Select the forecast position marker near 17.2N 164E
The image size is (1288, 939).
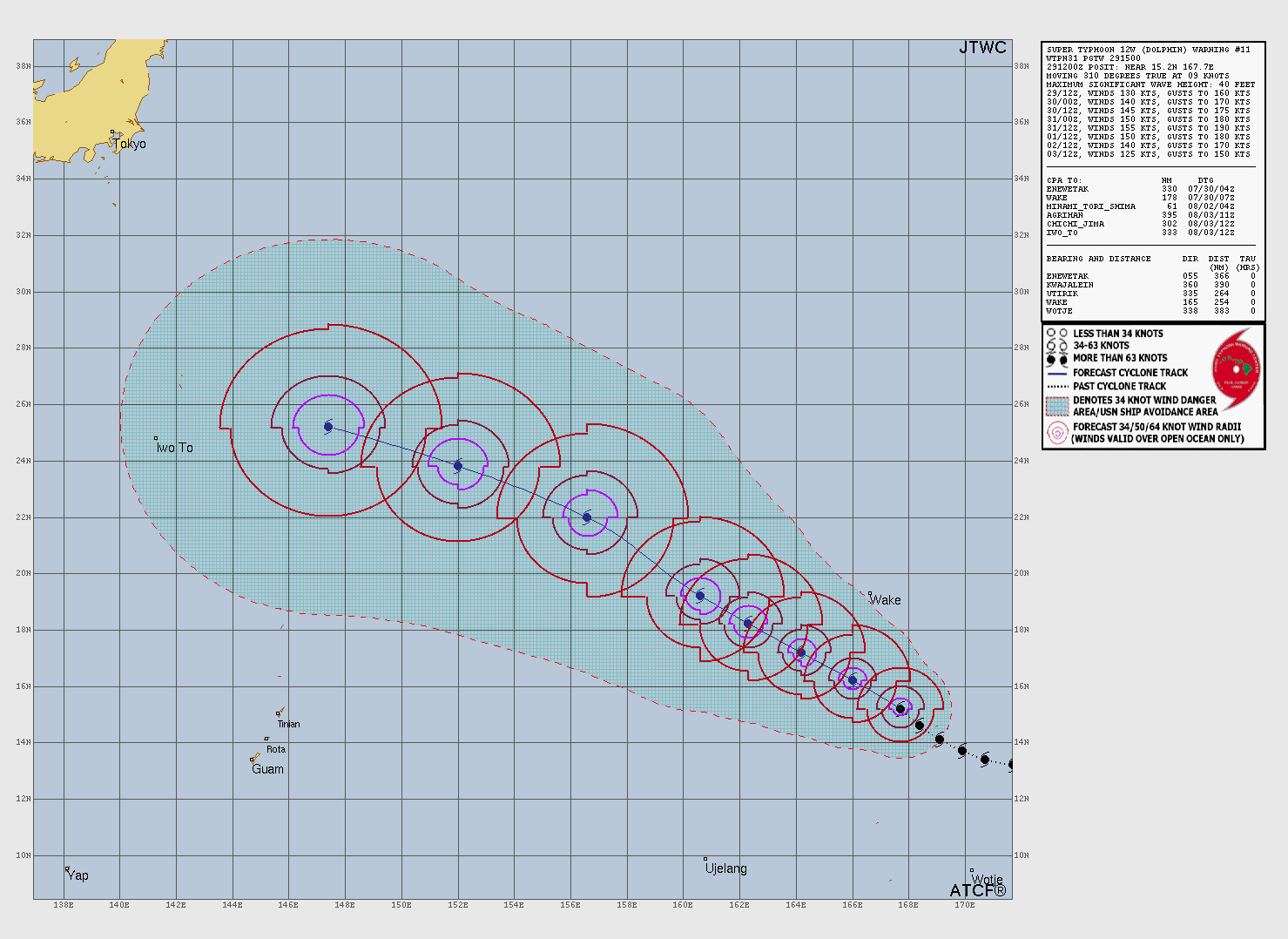tap(801, 652)
